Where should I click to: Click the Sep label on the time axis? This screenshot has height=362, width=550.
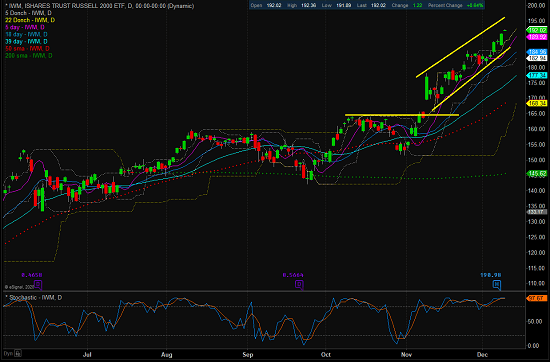click(x=248, y=355)
